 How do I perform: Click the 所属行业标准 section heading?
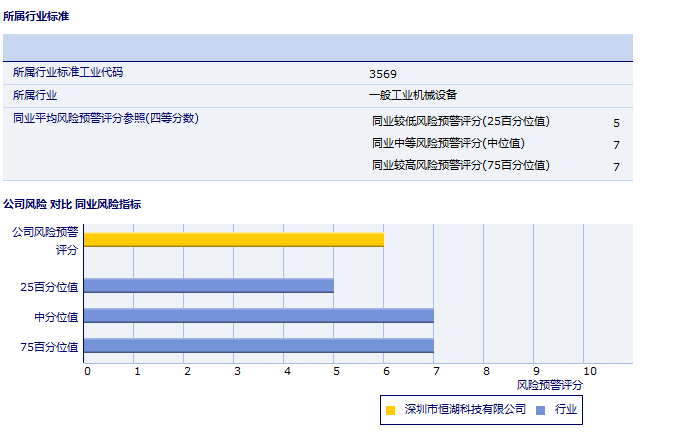tap(36, 17)
